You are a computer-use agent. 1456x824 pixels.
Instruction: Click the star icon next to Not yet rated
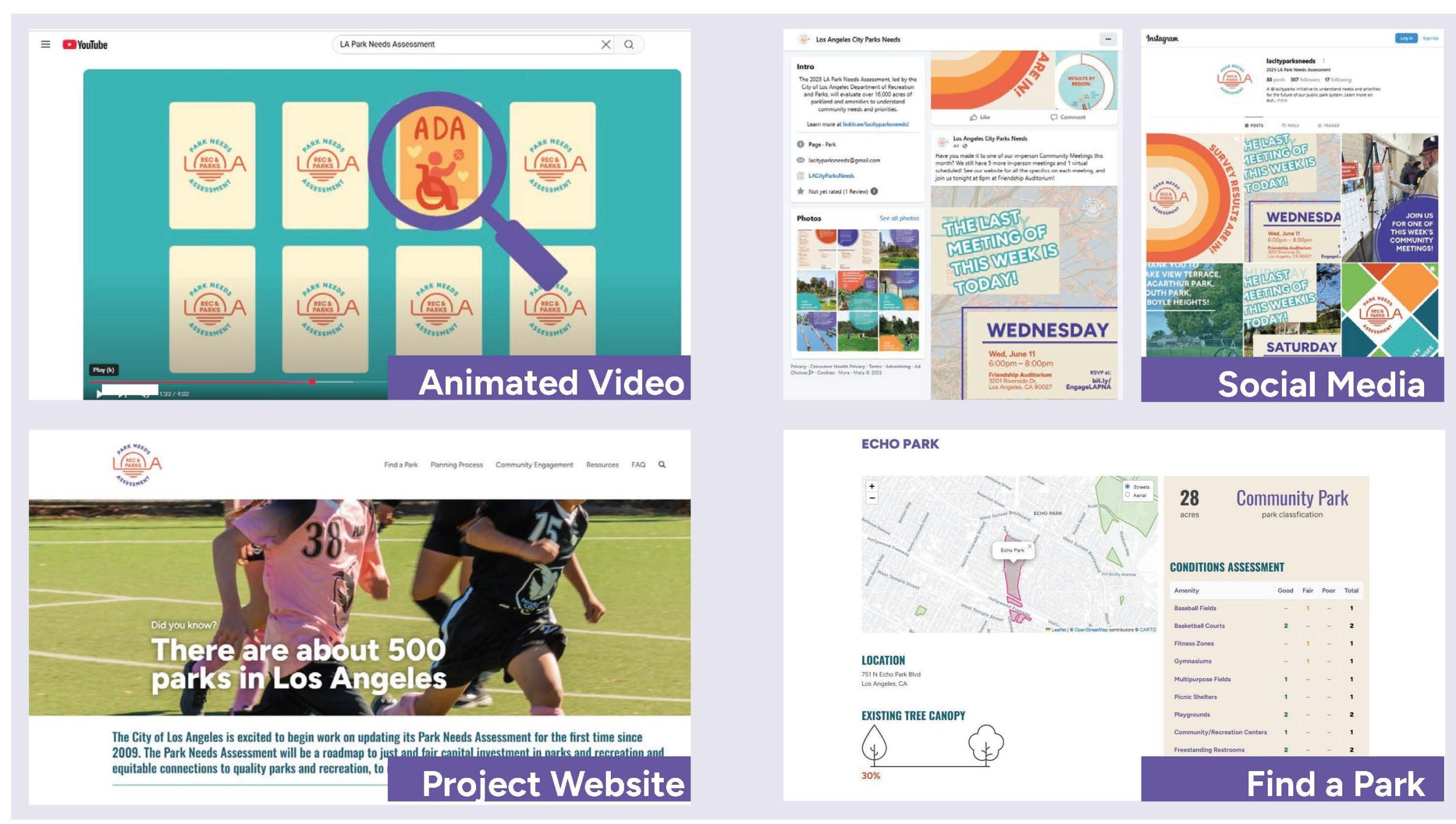pyautogui.click(x=800, y=191)
